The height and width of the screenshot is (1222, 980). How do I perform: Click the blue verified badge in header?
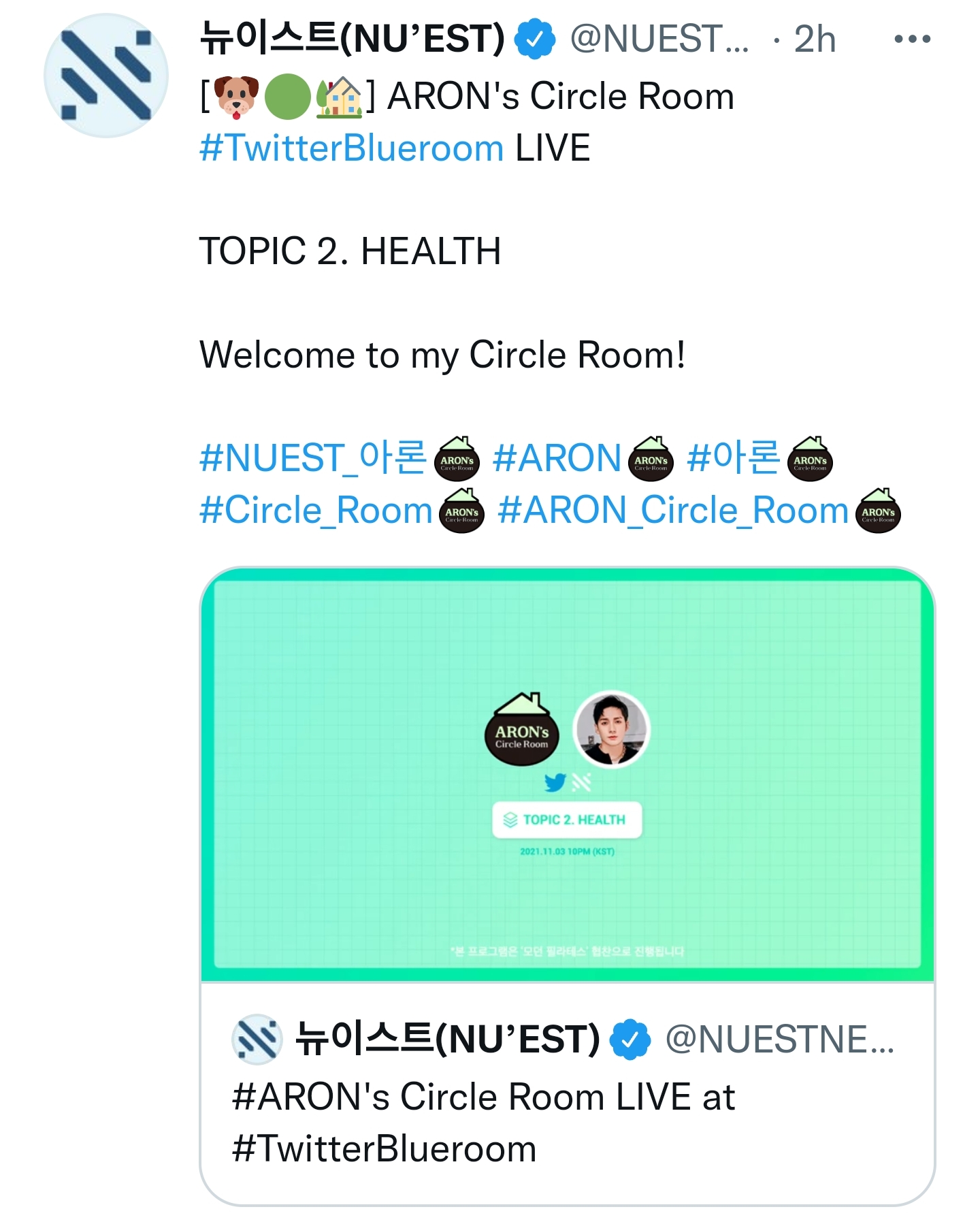534,38
